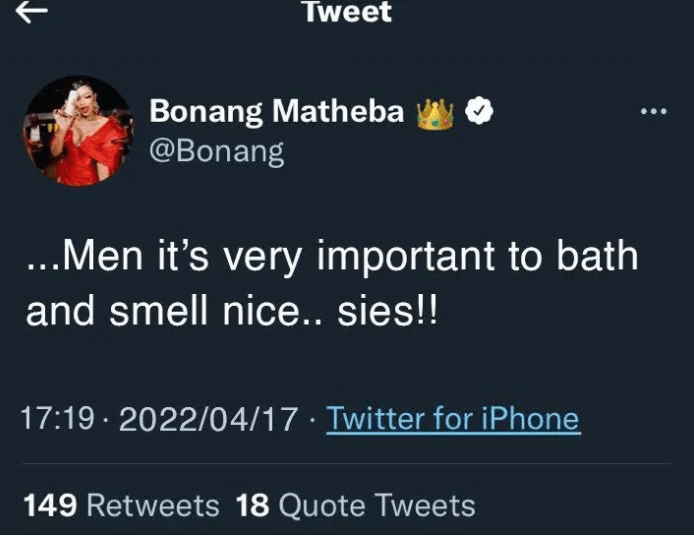The image size is (694, 536).
Task: View the 149 Retweets list
Action: point(121,505)
